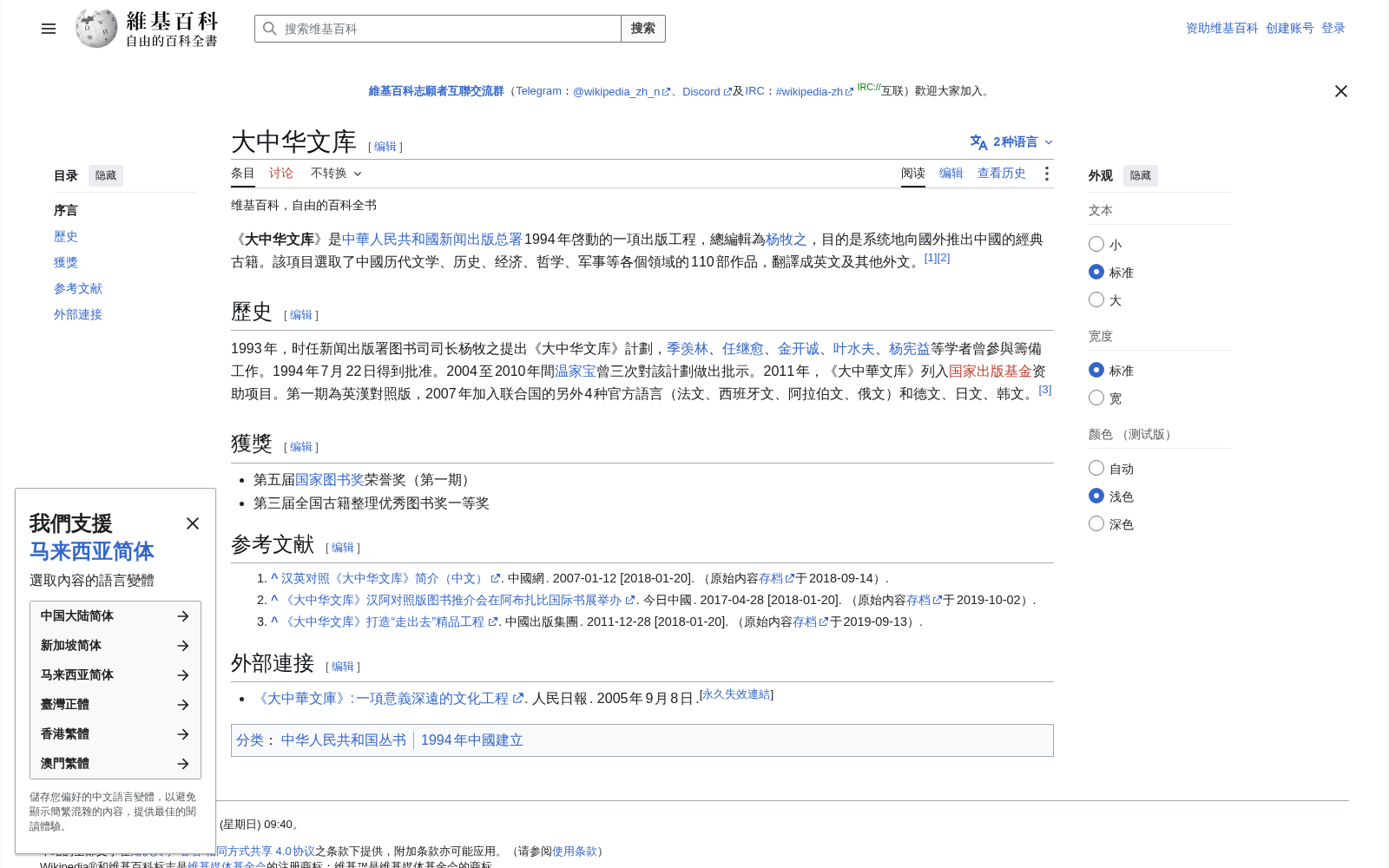Close the language variant popup

193,523
